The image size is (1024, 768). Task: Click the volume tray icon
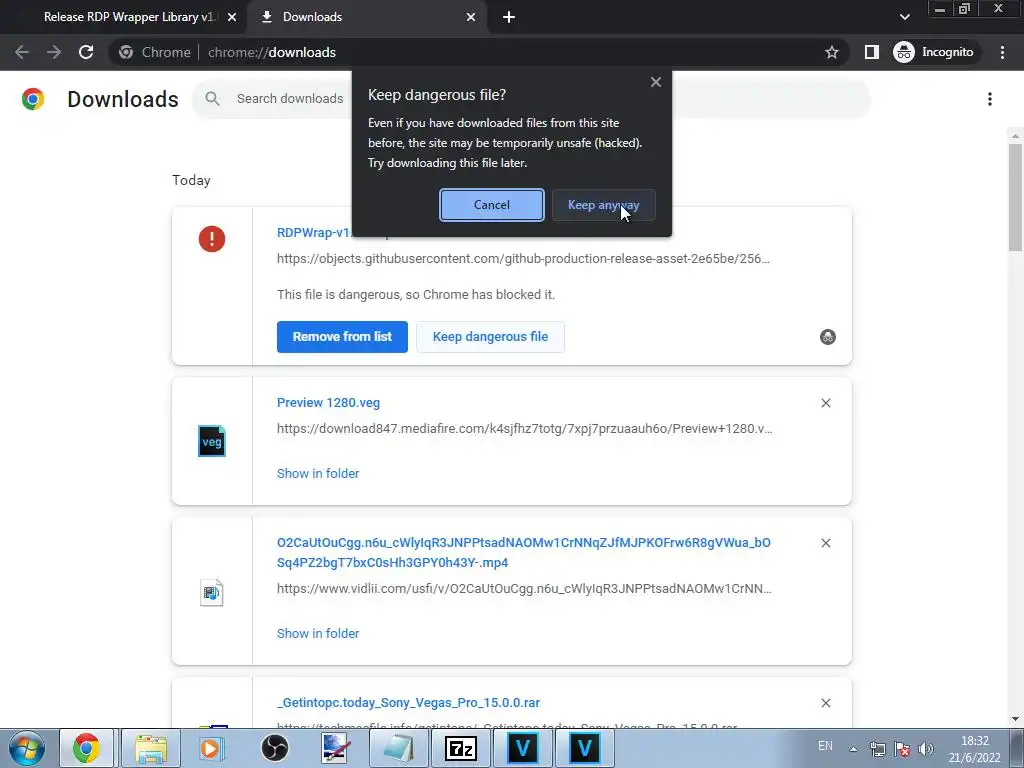pos(925,749)
